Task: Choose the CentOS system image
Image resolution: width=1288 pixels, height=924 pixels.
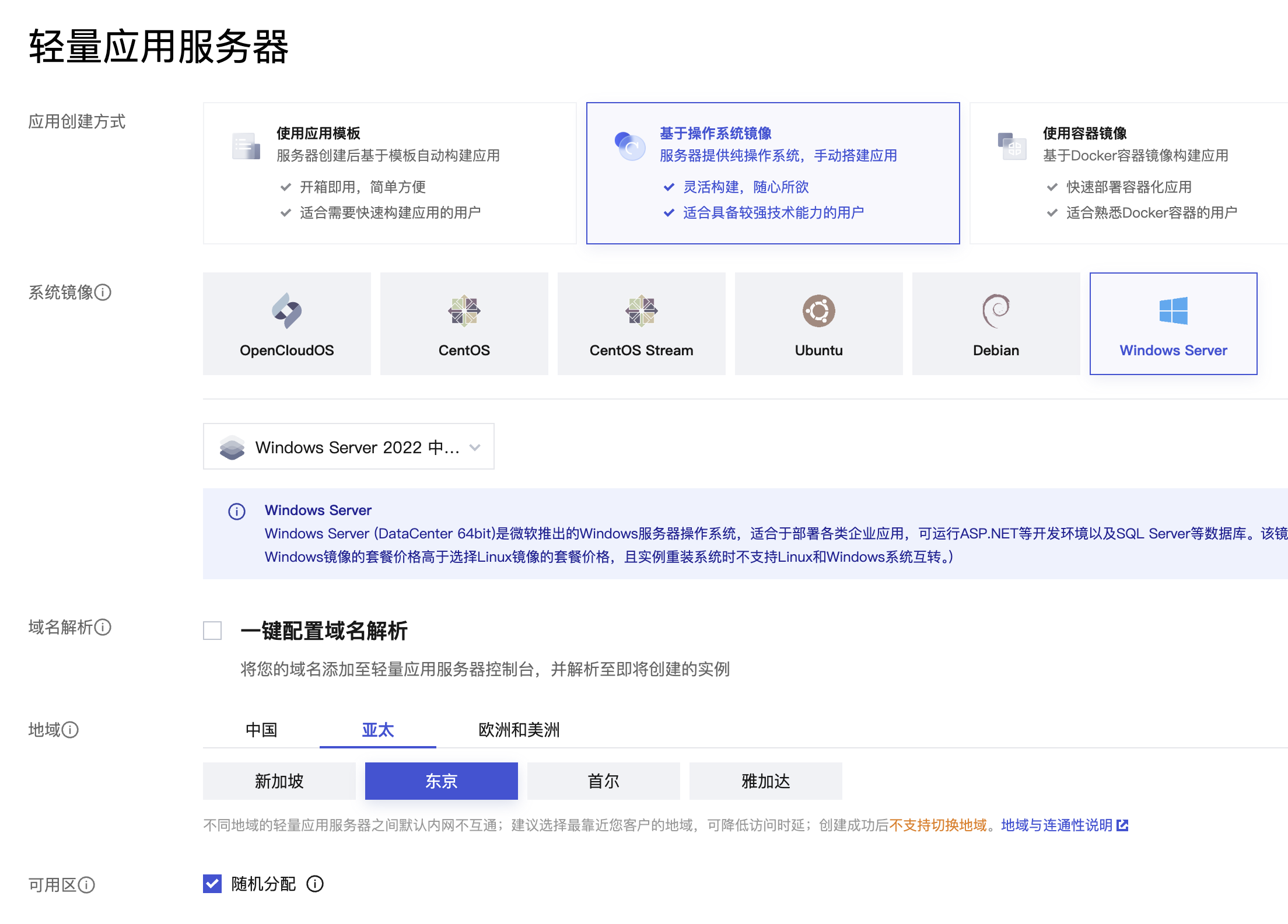Action: point(464,324)
